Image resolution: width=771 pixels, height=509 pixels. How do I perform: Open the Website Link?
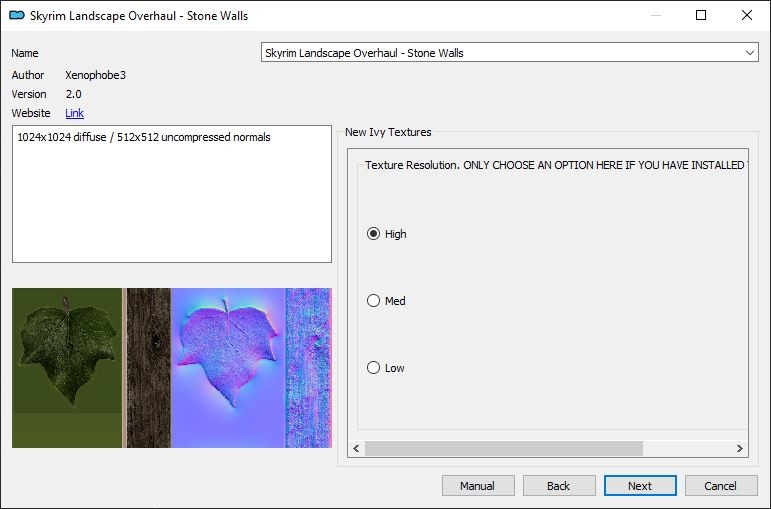[x=74, y=113]
